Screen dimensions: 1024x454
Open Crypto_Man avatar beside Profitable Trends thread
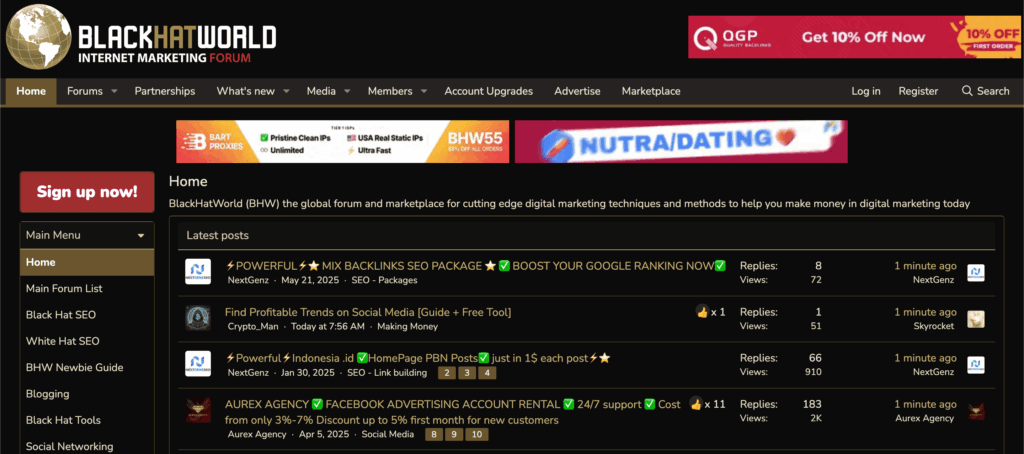pos(197,318)
